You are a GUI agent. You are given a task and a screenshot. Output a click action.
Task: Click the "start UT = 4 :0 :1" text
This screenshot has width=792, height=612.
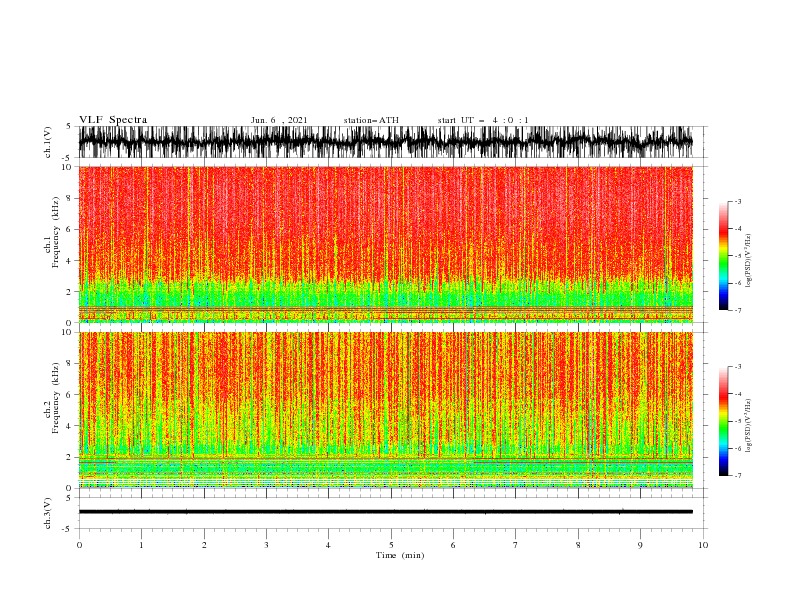(483, 120)
